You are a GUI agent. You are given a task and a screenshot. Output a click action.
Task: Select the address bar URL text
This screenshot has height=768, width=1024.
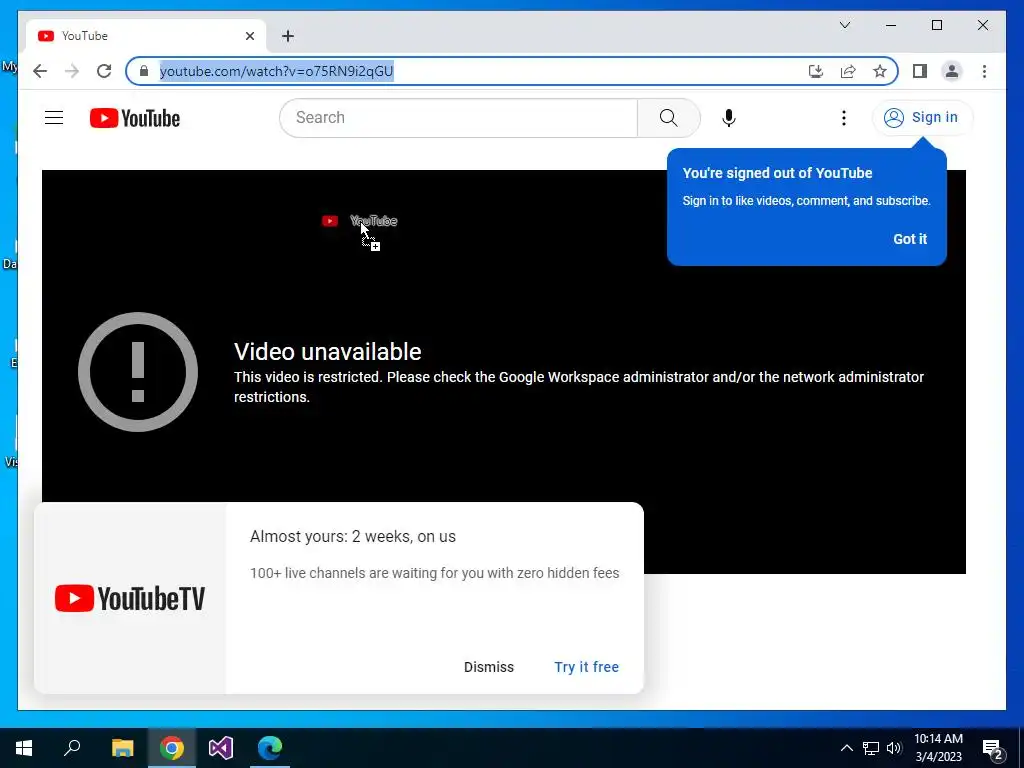point(276,71)
